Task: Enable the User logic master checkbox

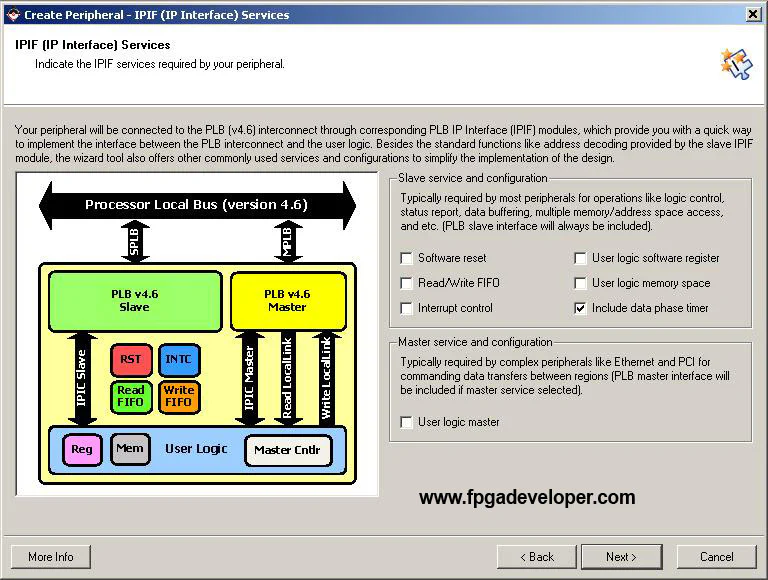Action: point(407,422)
